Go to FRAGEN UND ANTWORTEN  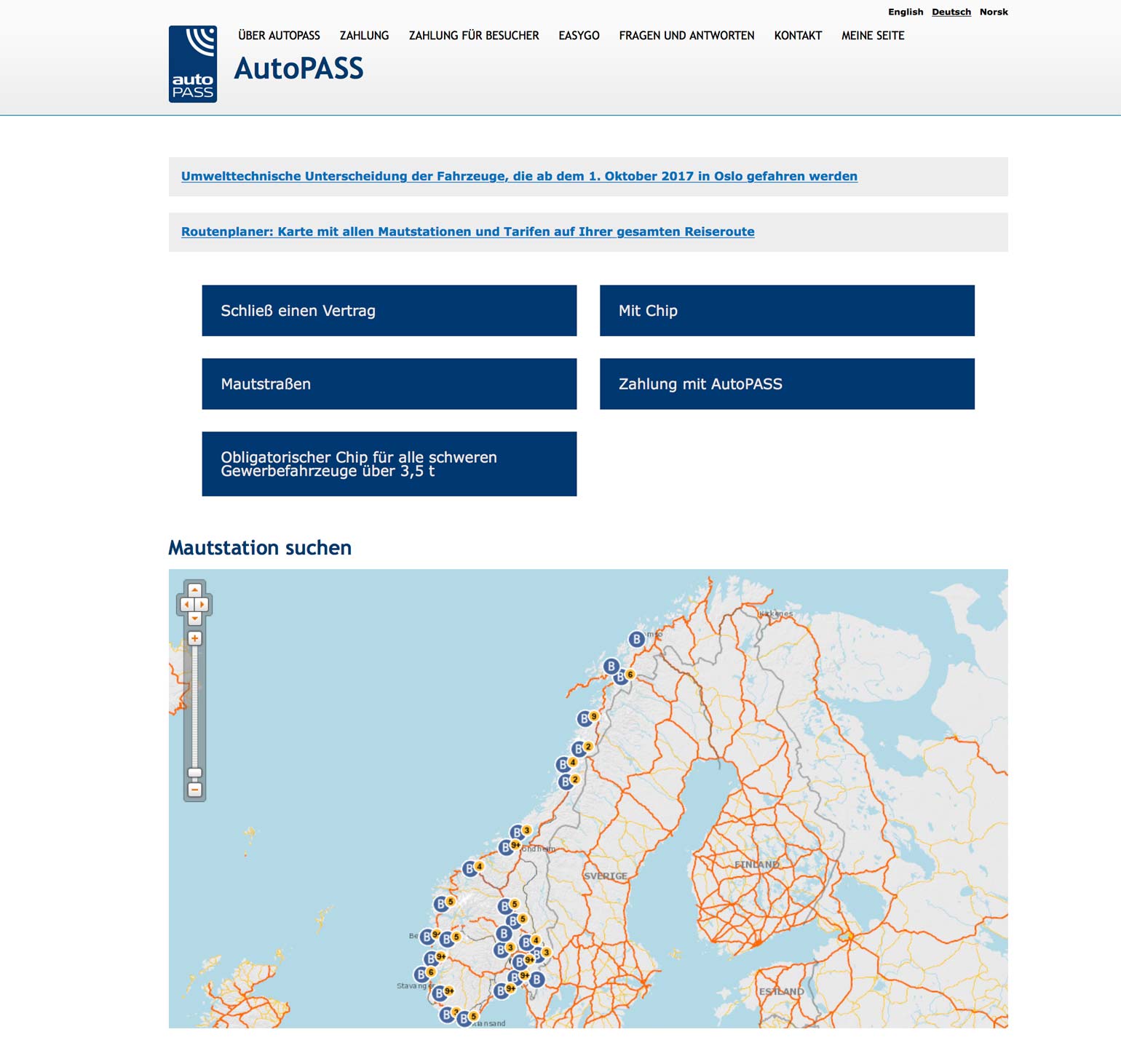point(686,35)
